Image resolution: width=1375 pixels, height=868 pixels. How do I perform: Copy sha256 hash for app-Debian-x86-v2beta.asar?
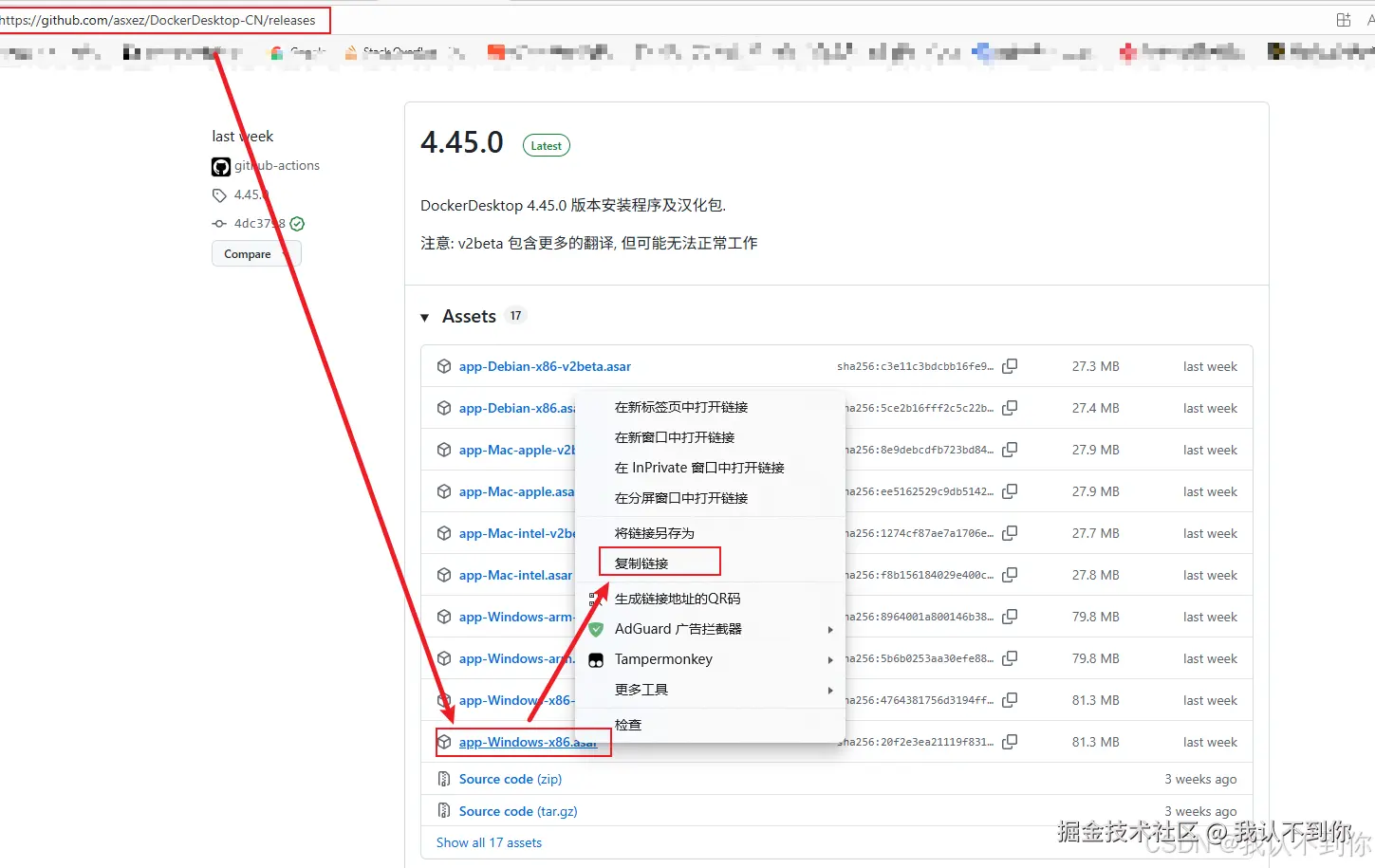click(1010, 366)
